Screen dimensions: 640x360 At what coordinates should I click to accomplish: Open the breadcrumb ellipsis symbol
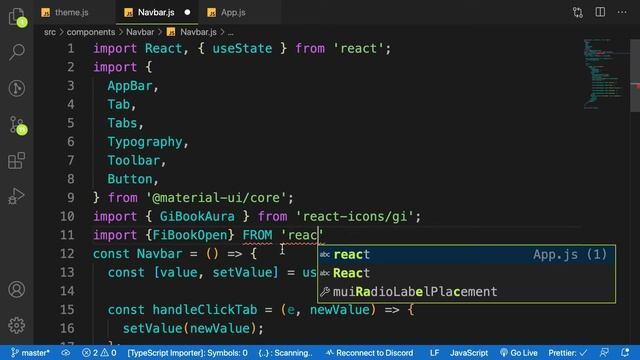[231, 32]
